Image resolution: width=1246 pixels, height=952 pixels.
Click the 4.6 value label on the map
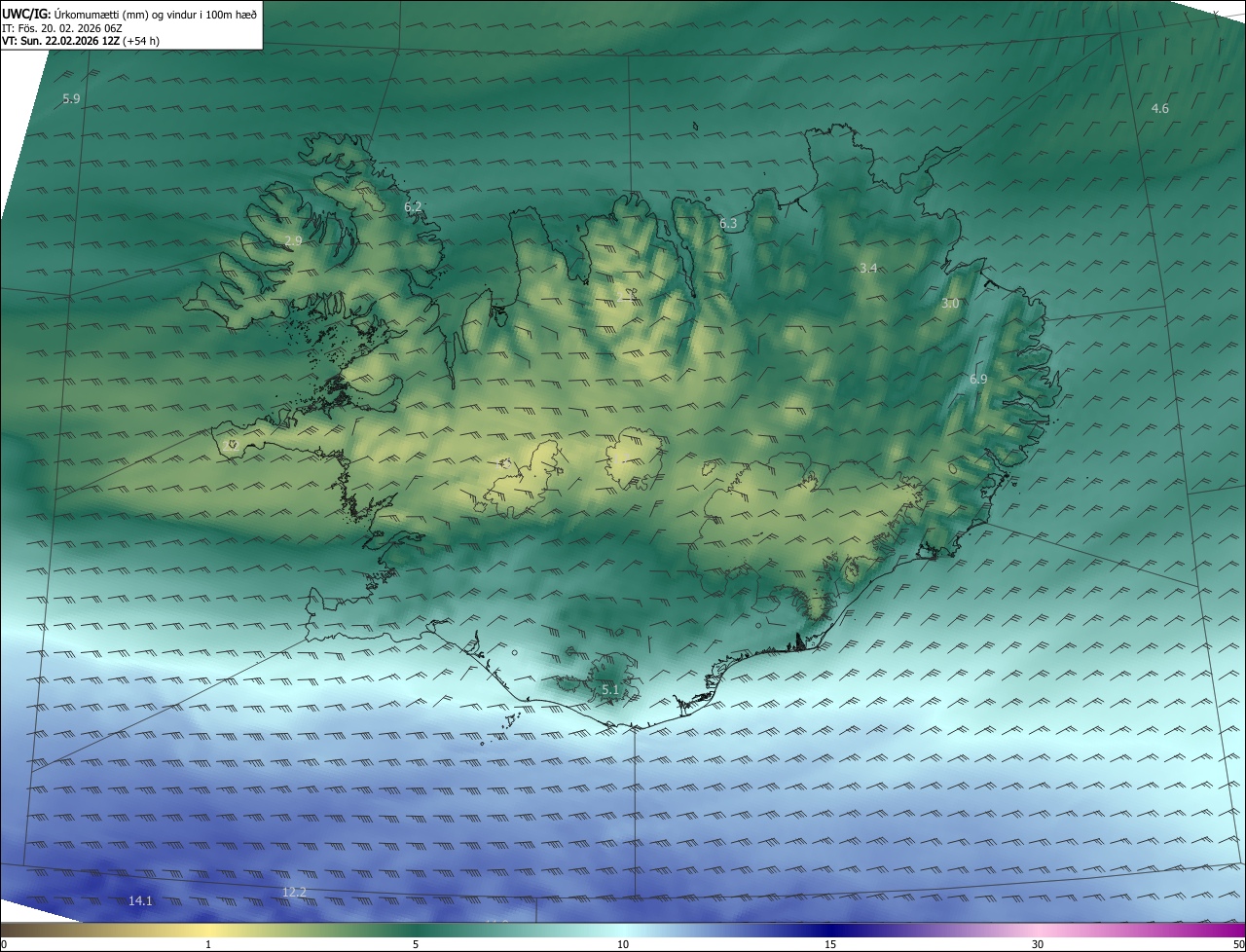coord(1159,108)
